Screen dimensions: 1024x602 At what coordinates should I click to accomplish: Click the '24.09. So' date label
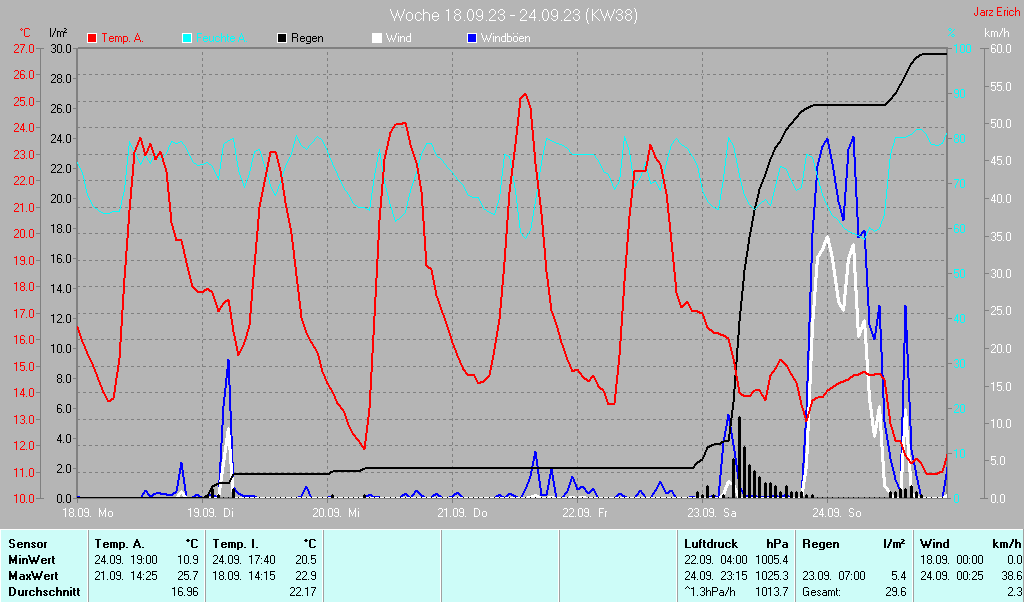[837, 513]
